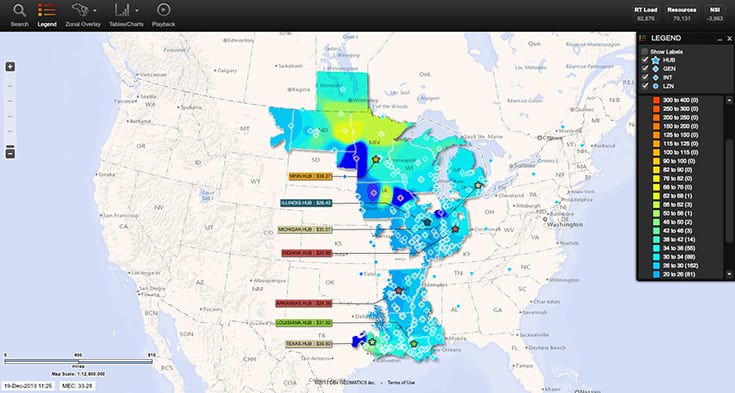Click the zoom slider handle
The image size is (735, 393).
pos(10,146)
